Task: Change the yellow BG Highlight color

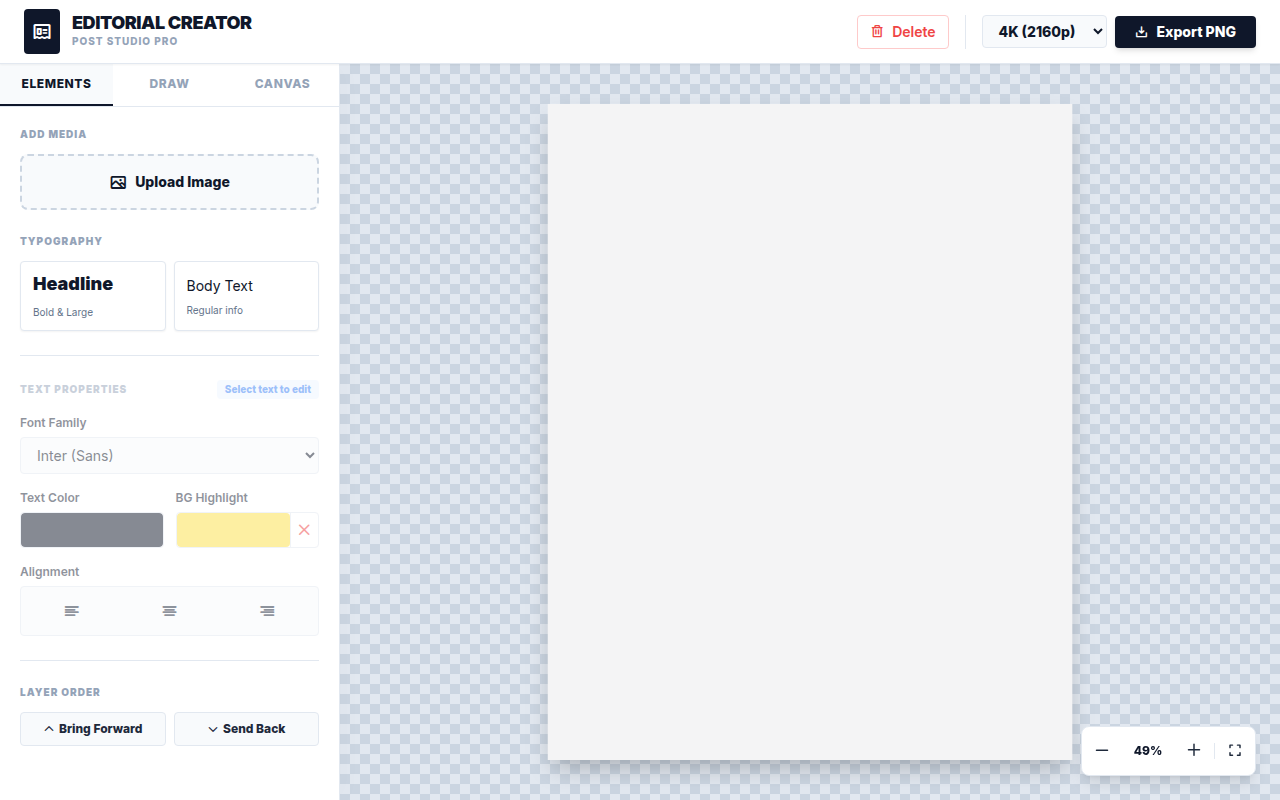Action: pyautogui.click(x=233, y=530)
